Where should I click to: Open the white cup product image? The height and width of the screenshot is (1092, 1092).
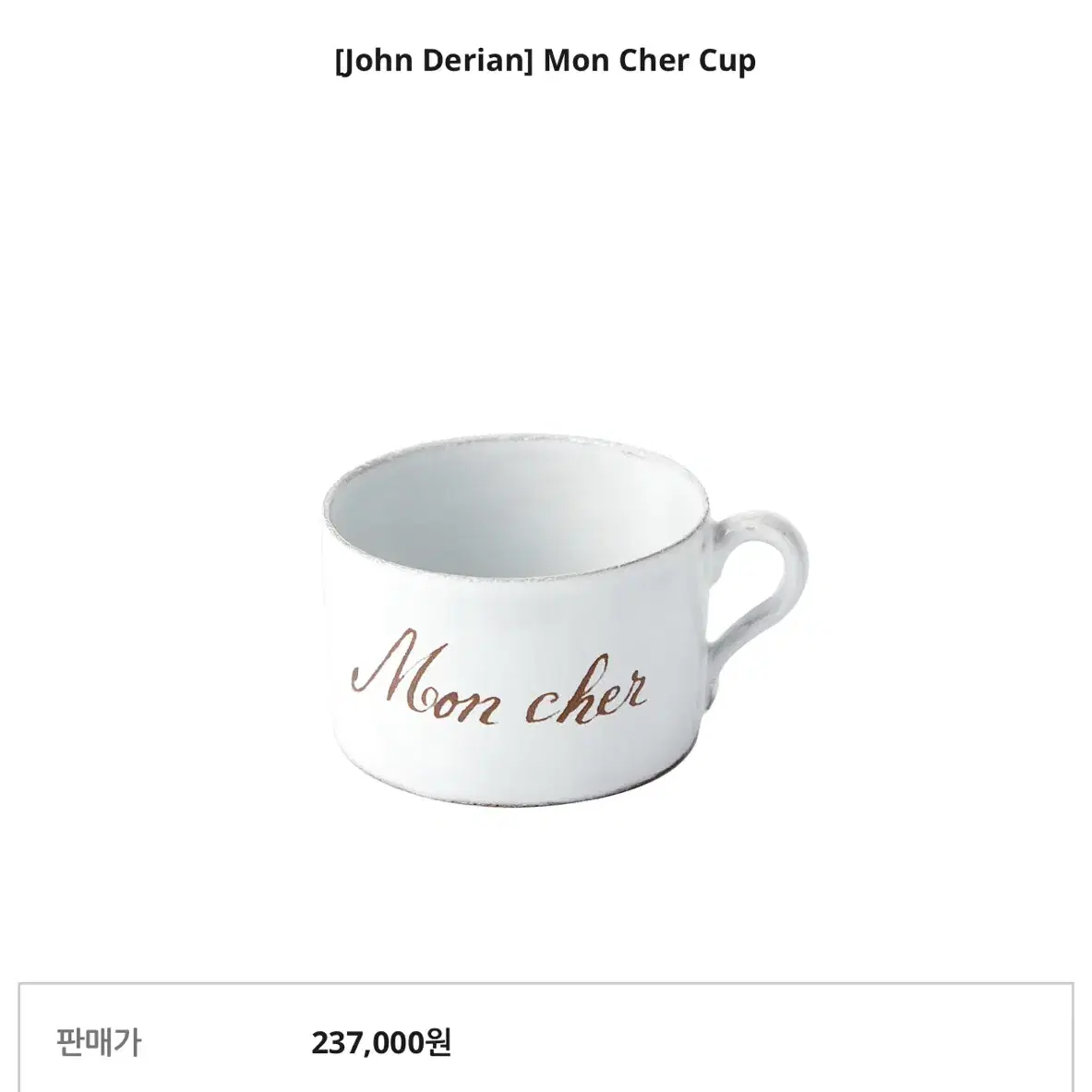point(566,619)
